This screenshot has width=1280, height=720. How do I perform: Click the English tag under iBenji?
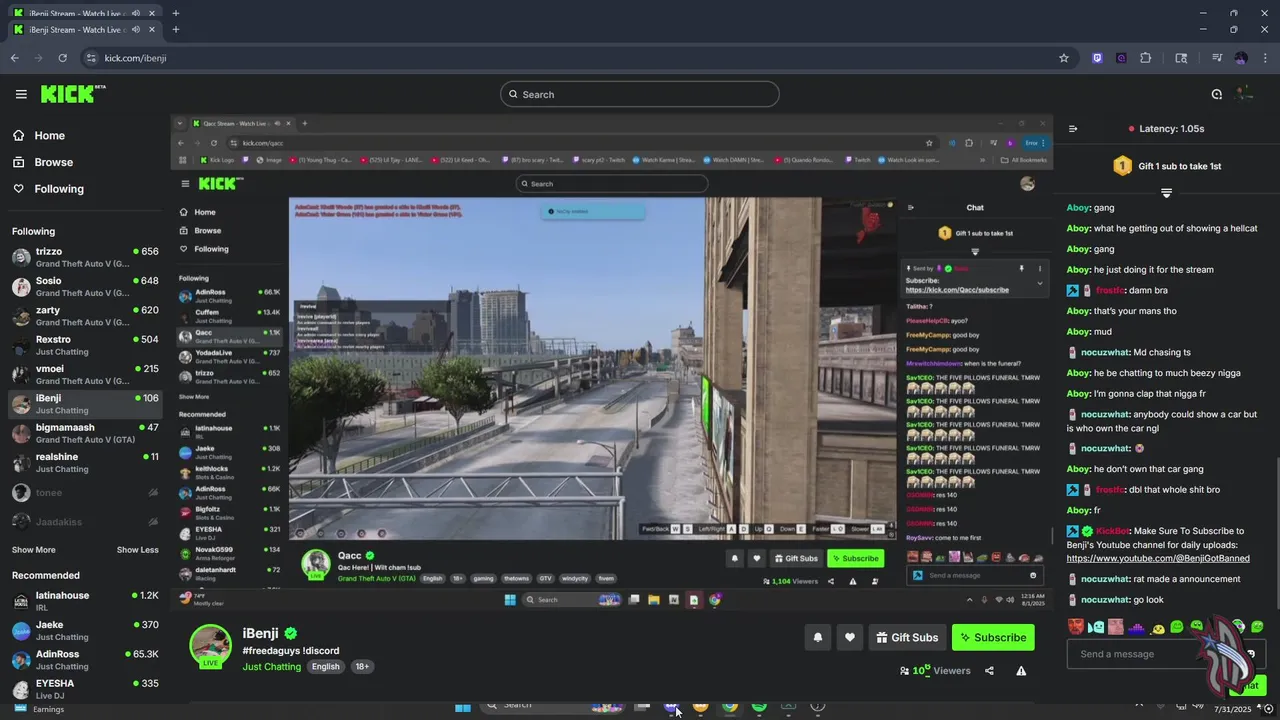pyautogui.click(x=325, y=667)
